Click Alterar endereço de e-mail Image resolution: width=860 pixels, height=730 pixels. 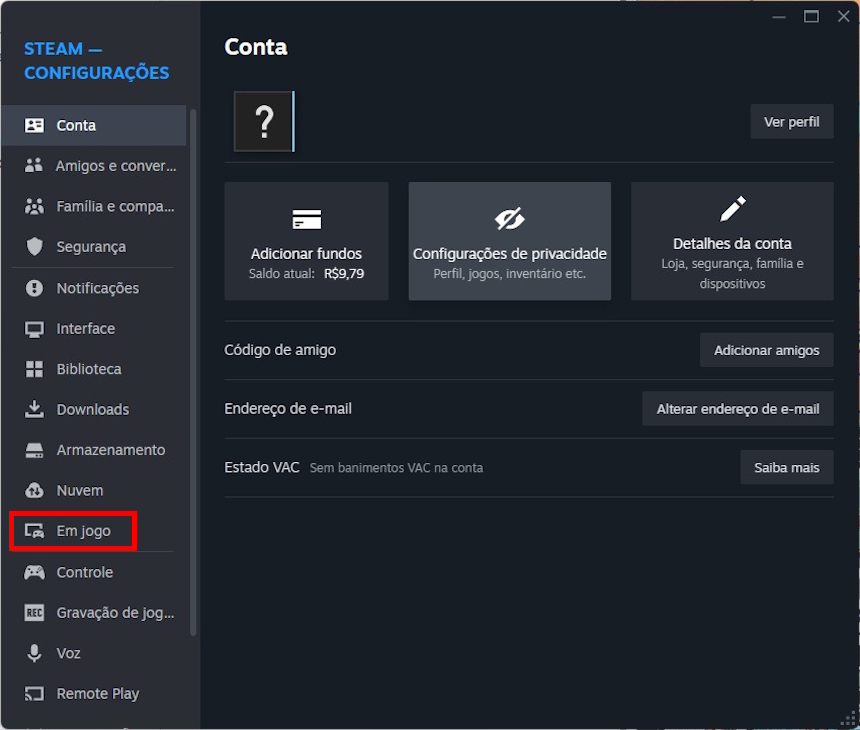(737, 408)
